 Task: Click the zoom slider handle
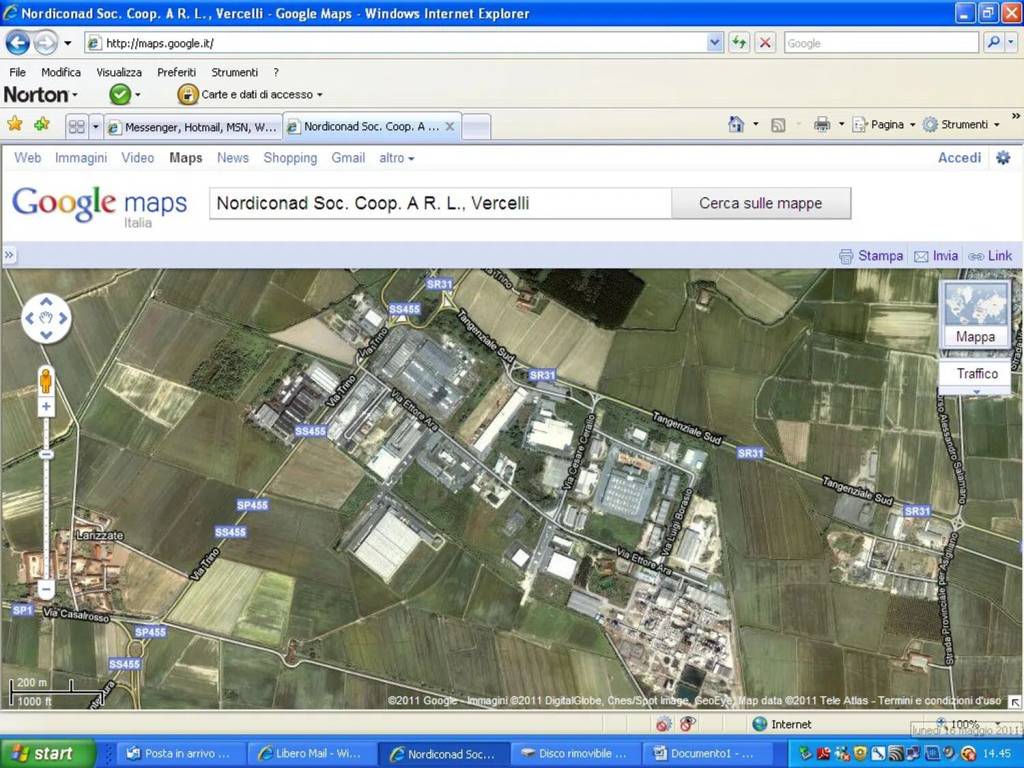(x=46, y=453)
